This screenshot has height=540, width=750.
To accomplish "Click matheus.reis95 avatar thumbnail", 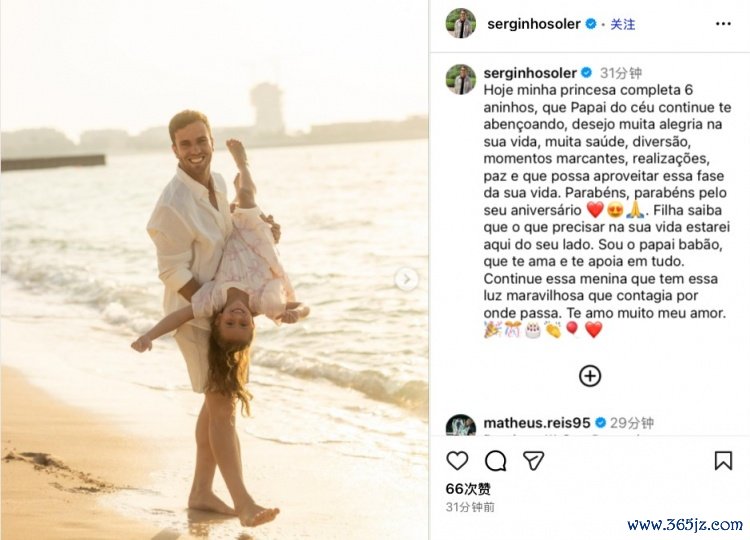I will coord(461,425).
